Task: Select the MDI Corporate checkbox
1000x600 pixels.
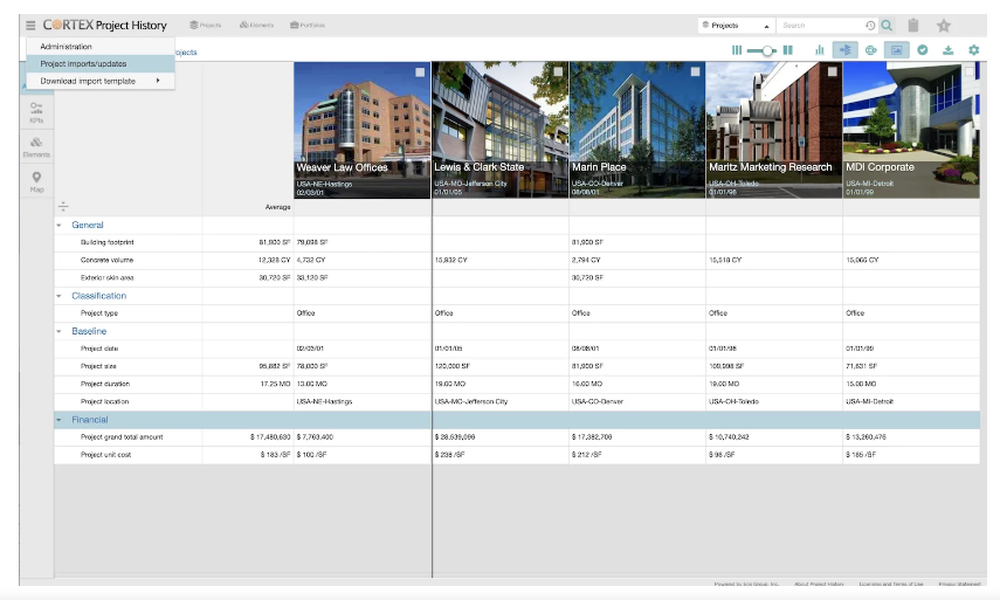Action: click(x=969, y=72)
